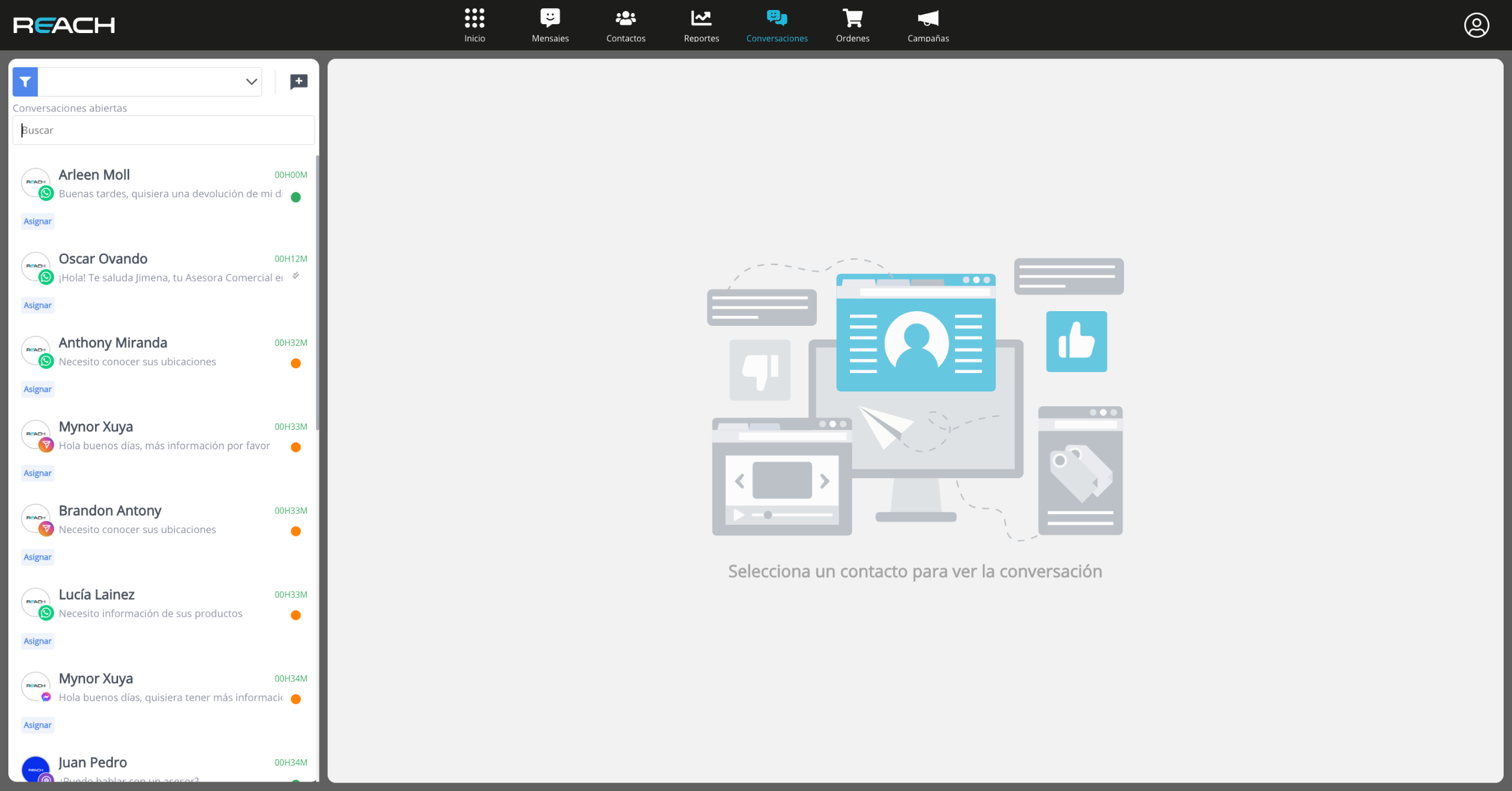Open the user profile account icon
Image resolution: width=1512 pixels, height=791 pixels.
tap(1476, 25)
